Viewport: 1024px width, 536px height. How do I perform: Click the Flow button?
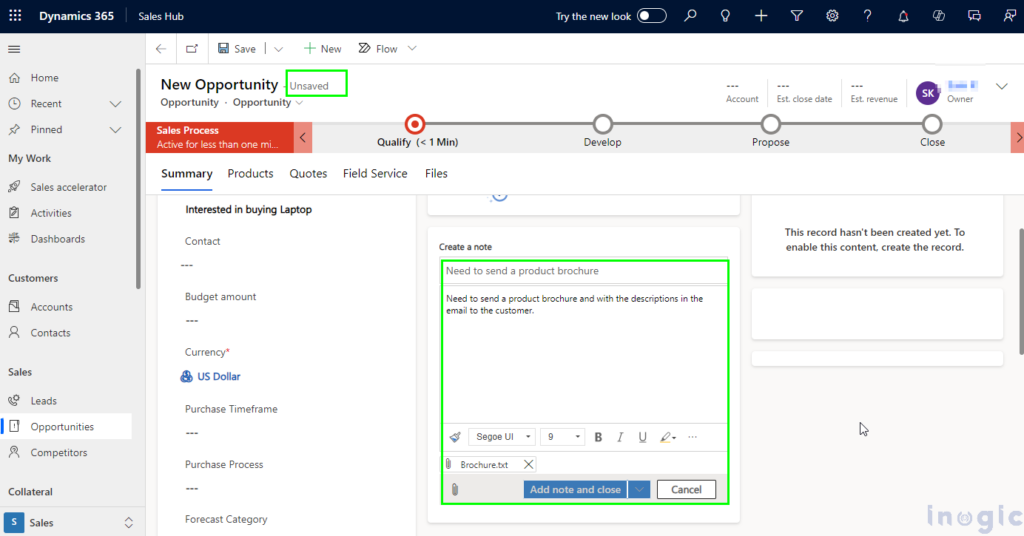coord(378,49)
